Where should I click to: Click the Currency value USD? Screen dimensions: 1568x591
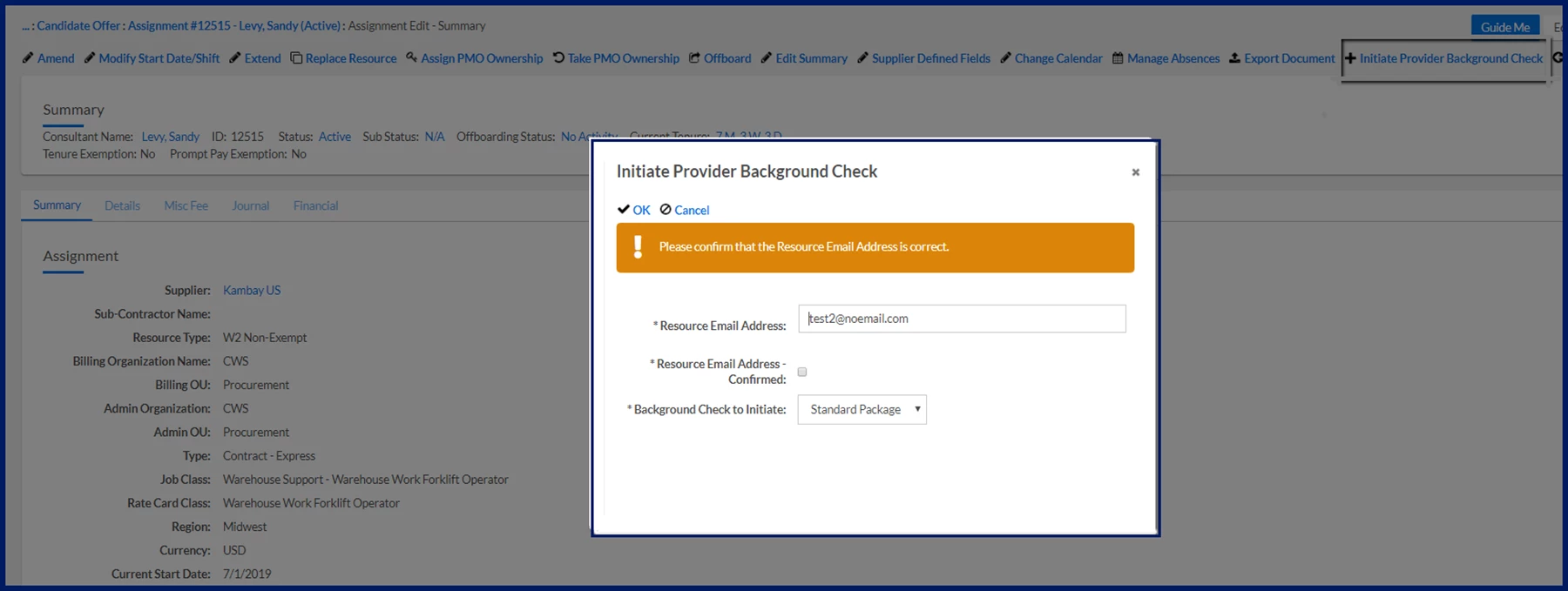coord(234,550)
